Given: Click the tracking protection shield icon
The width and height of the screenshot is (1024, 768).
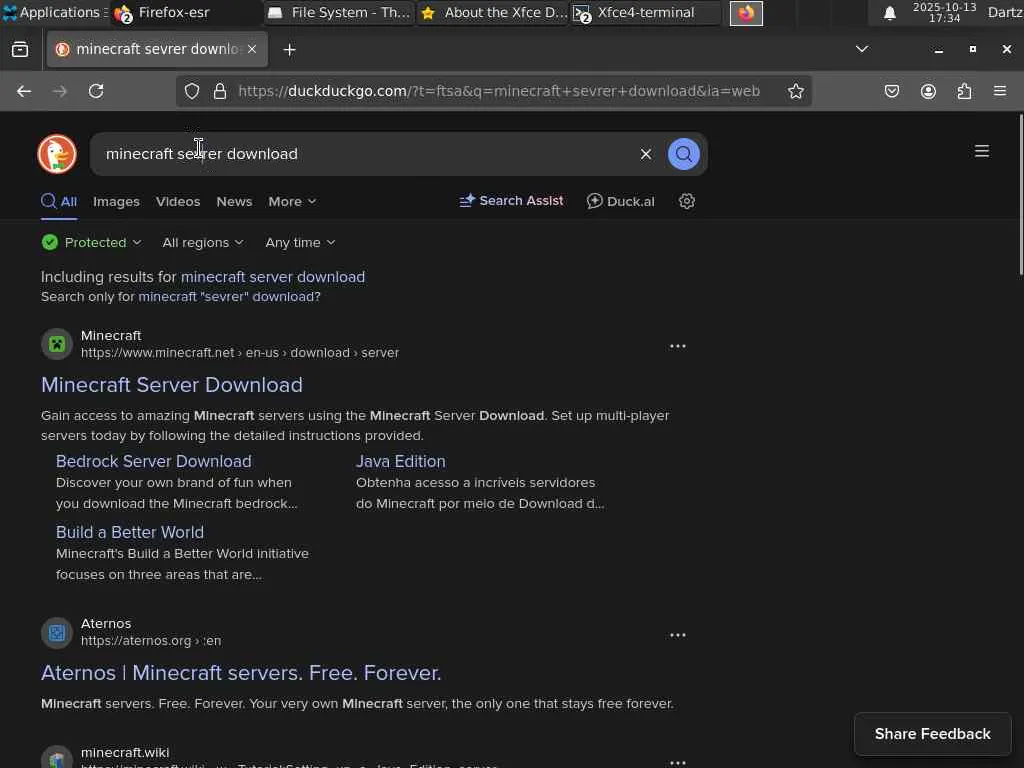Looking at the screenshot, I should click(191, 91).
